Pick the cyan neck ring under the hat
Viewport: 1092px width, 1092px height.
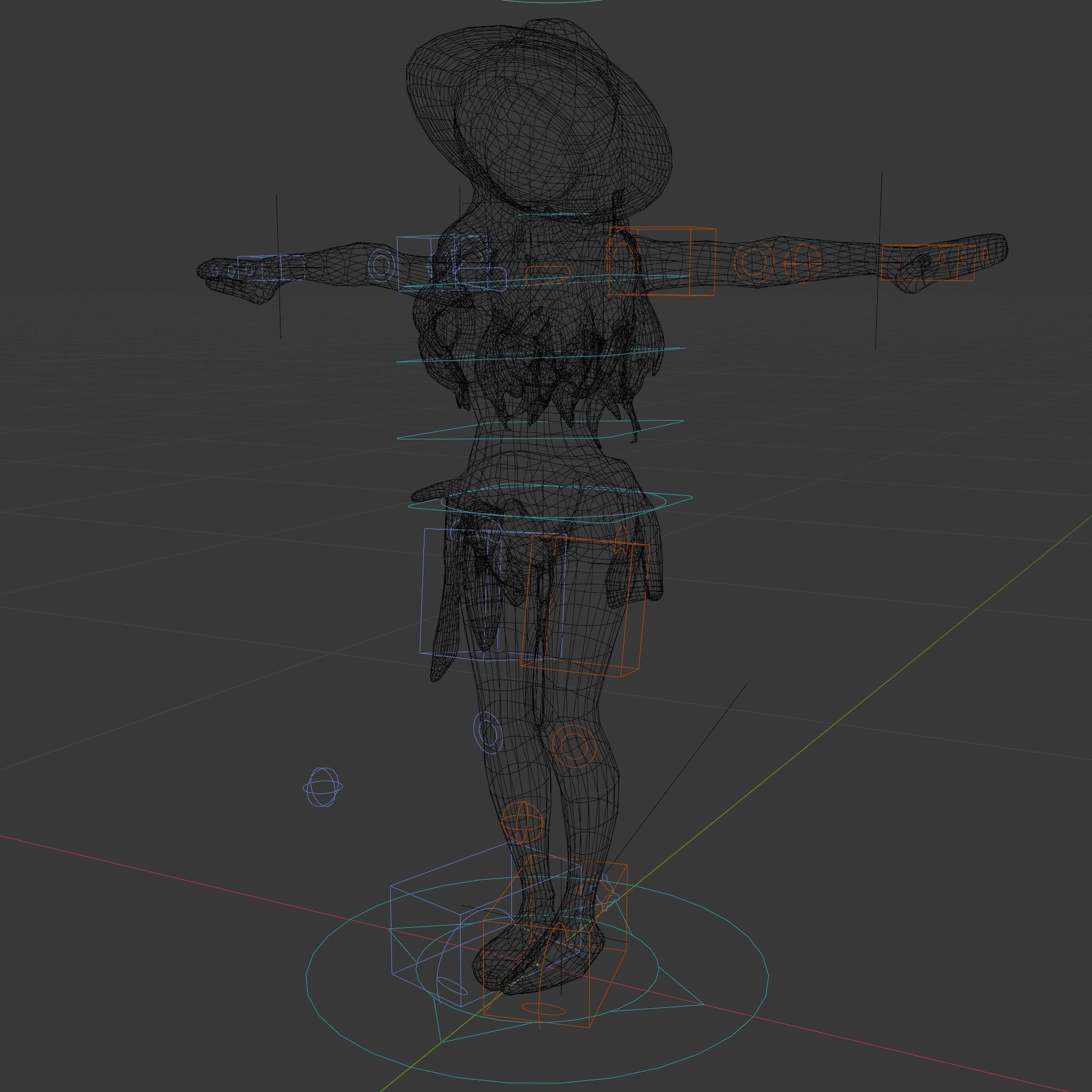pyautogui.click(x=553, y=215)
